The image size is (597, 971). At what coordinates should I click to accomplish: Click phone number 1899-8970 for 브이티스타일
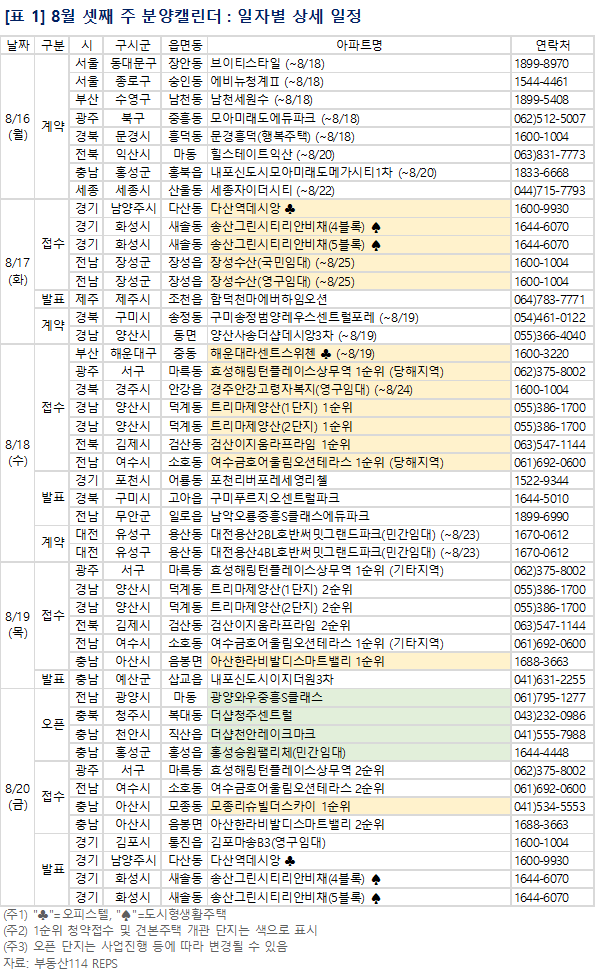[541, 64]
